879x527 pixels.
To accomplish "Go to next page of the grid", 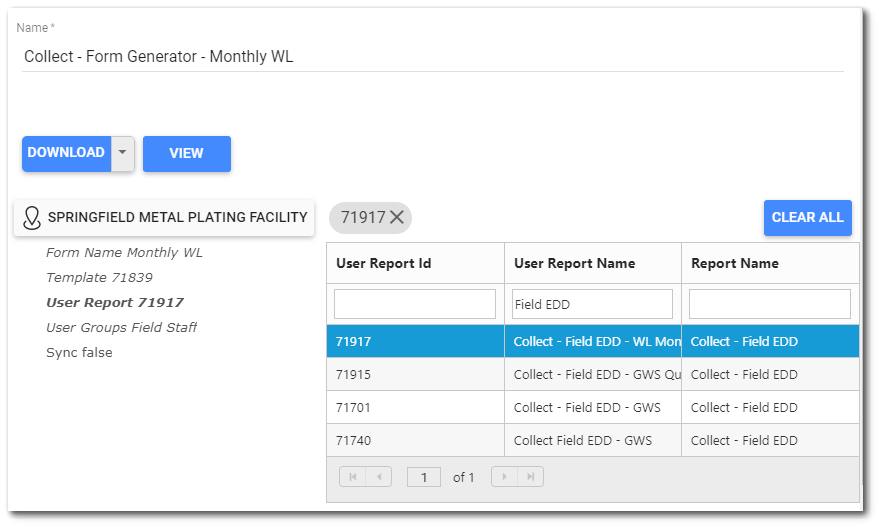I will pyautogui.click(x=504, y=477).
